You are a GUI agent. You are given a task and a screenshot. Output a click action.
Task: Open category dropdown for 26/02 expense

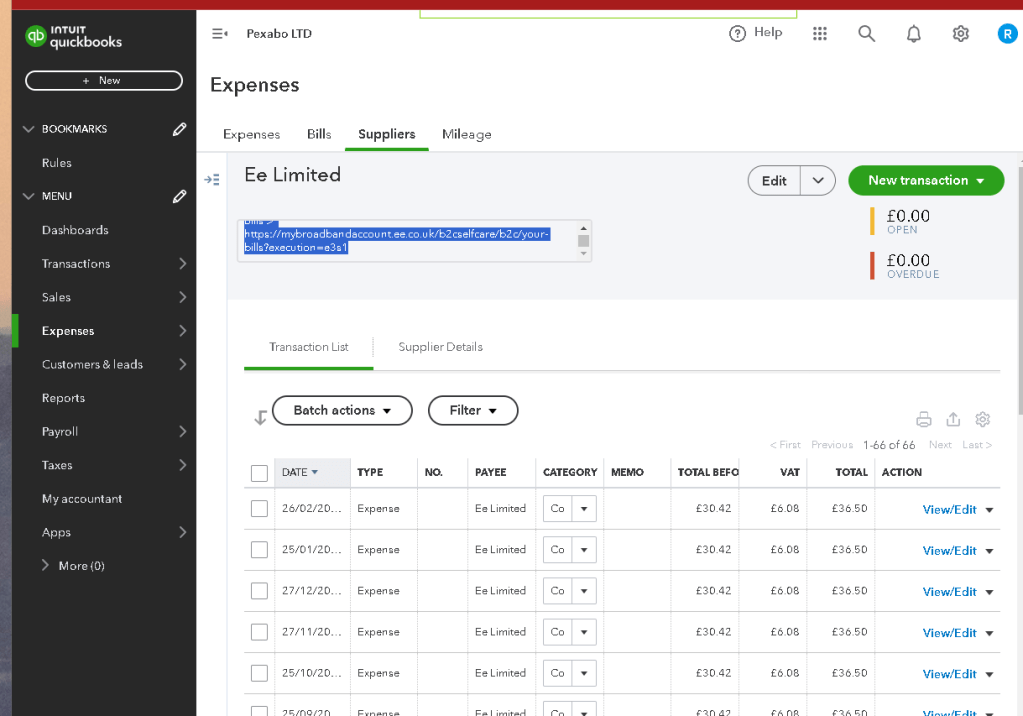(x=584, y=508)
